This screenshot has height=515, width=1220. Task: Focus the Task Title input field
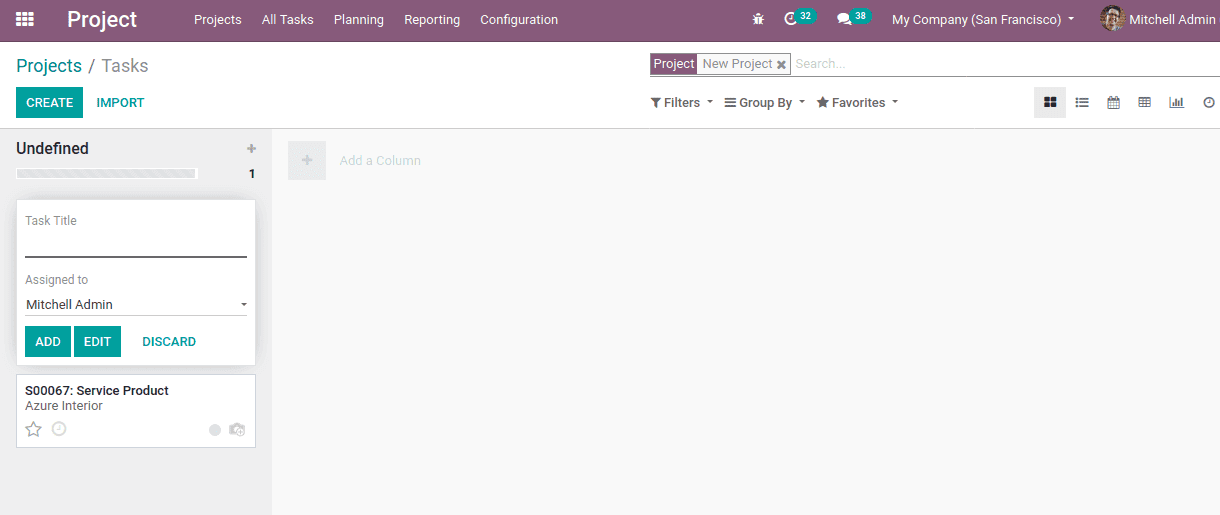136,244
